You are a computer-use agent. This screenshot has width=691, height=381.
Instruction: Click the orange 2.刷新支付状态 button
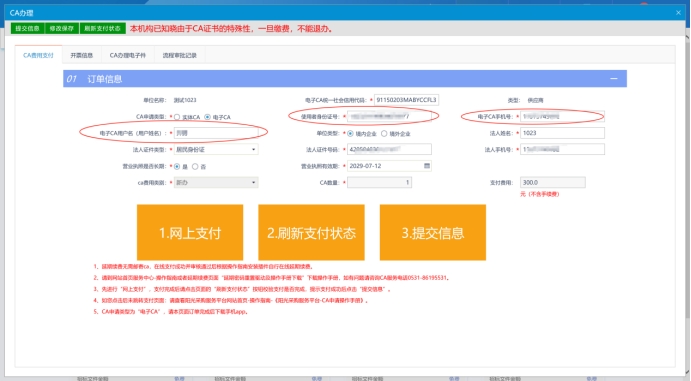[x=311, y=233]
